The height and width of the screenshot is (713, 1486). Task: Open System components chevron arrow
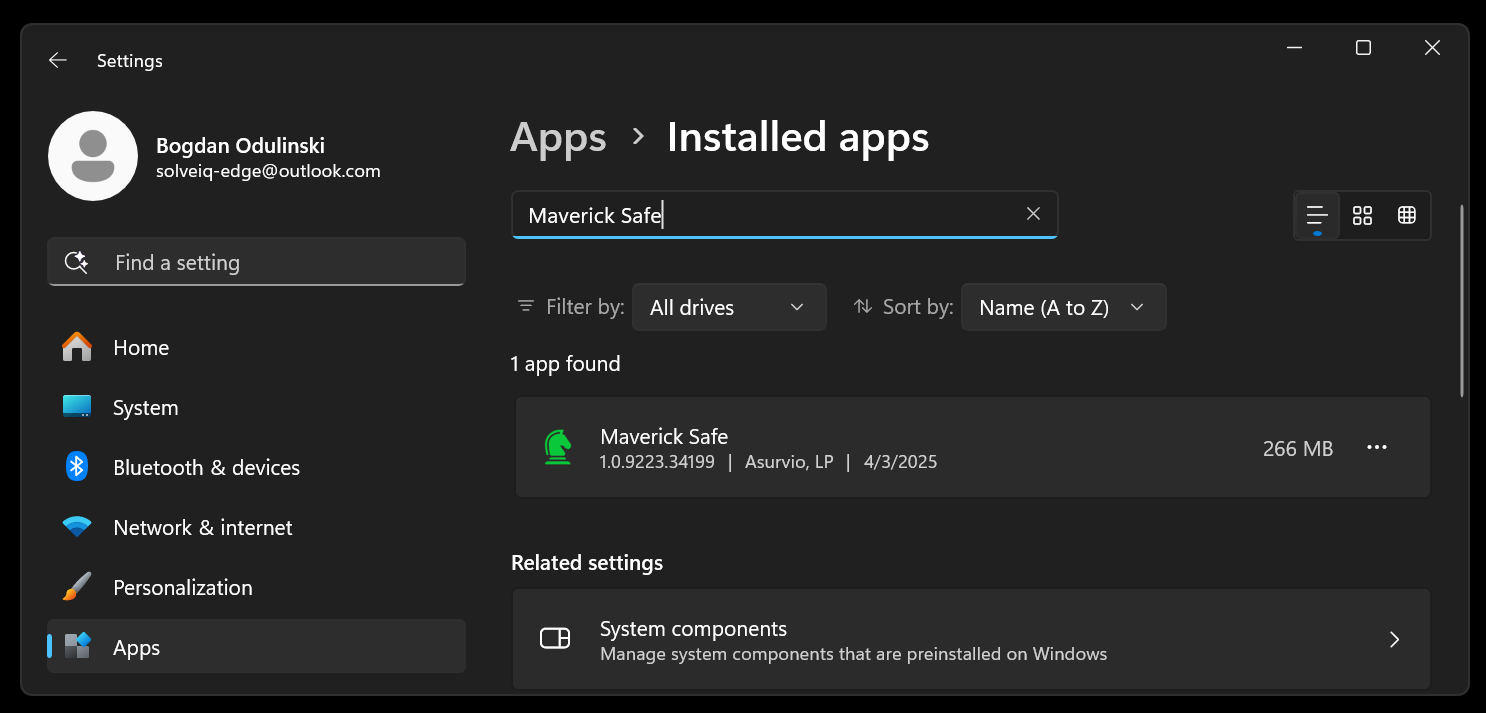pyautogui.click(x=1395, y=639)
